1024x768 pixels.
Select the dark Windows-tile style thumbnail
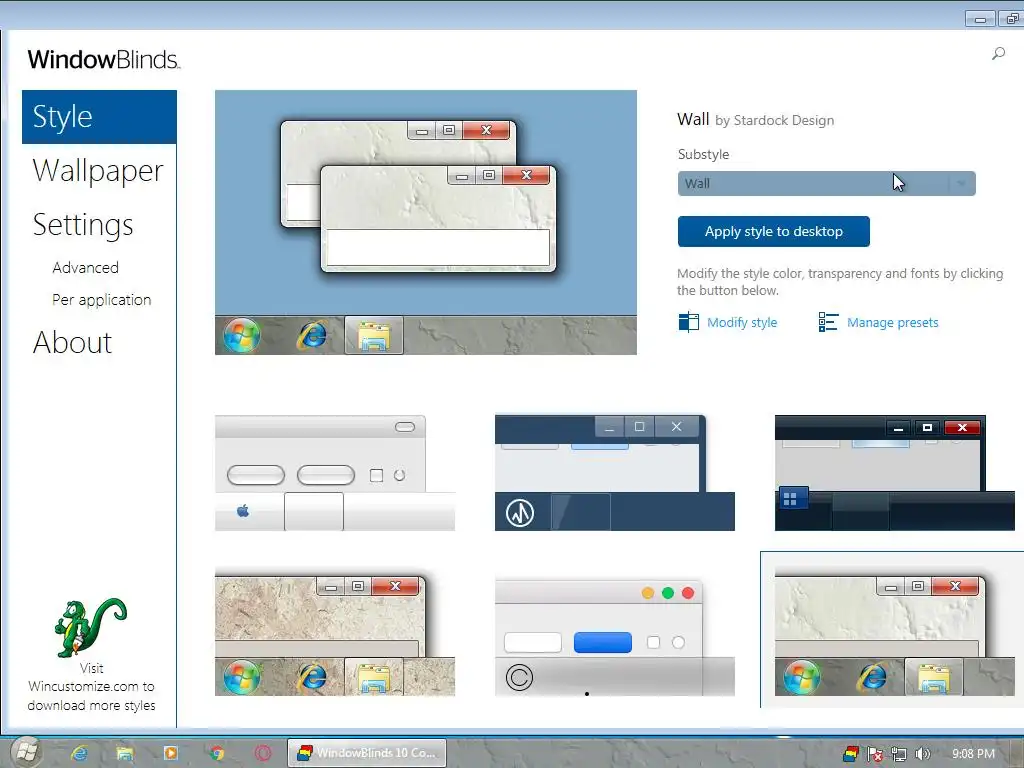895,473
